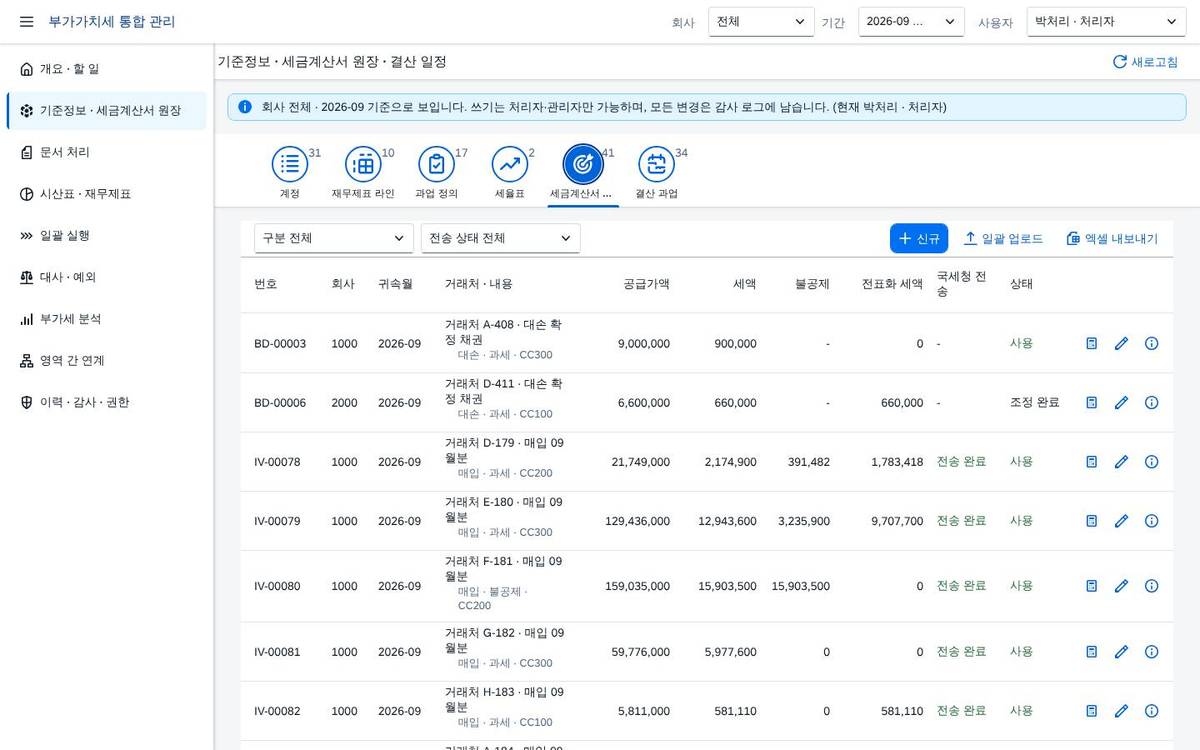Click the 엑셀 내보내기 button
The width and height of the screenshot is (1200, 750).
pos(1112,238)
